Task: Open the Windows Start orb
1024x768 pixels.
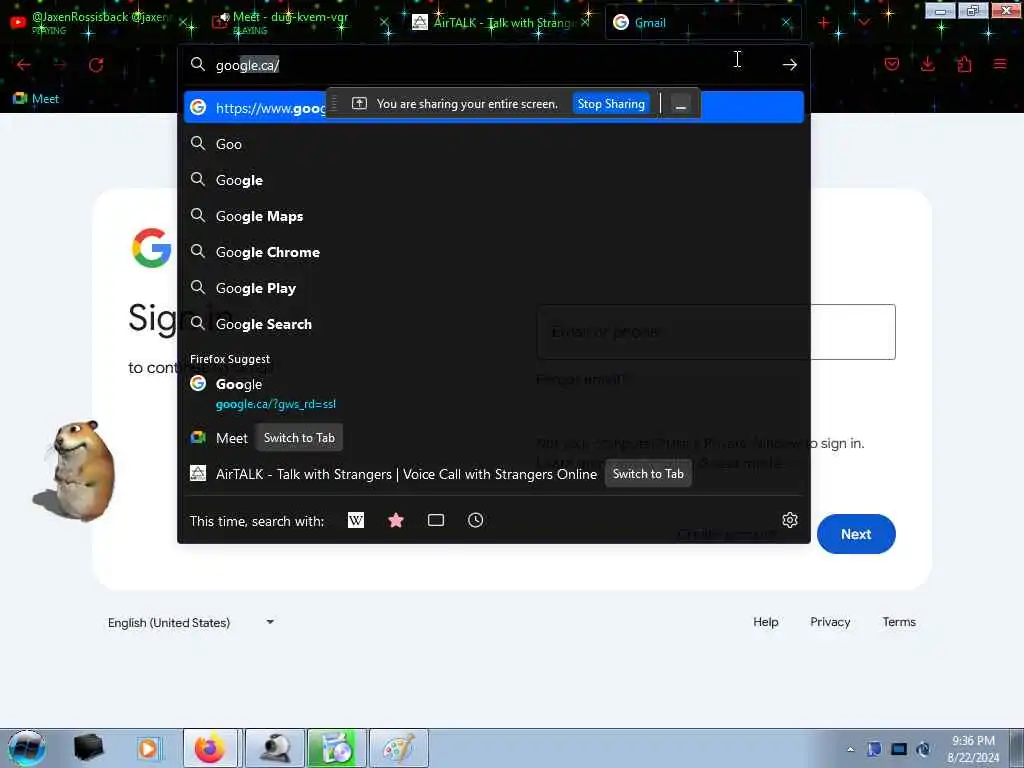Action: (27, 748)
